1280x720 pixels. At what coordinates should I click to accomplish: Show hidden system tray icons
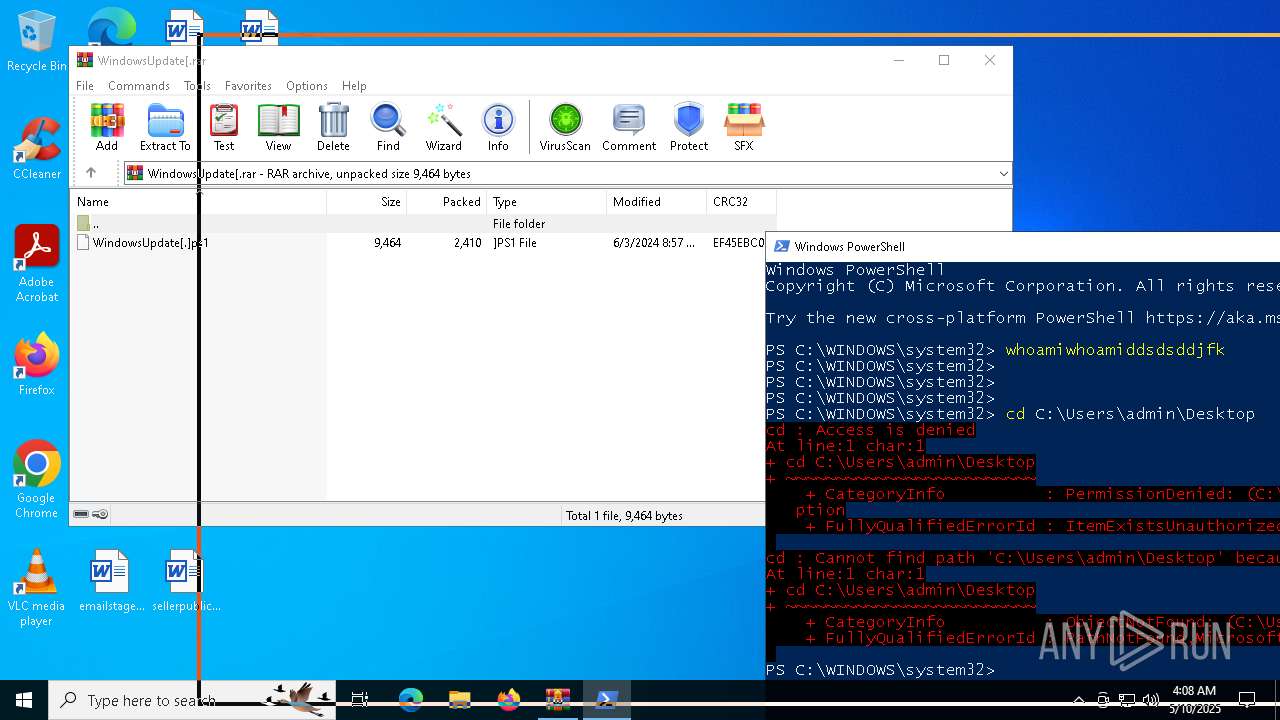pyautogui.click(x=1079, y=700)
